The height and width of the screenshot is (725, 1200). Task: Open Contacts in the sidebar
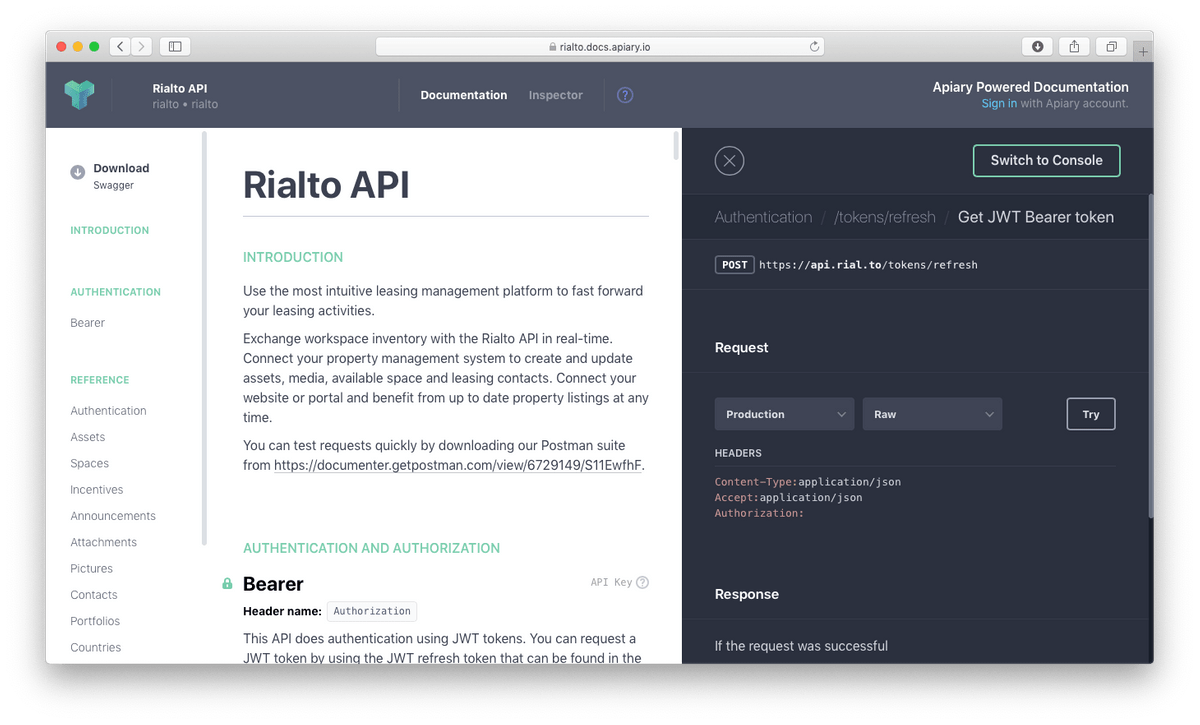point(94,595)
